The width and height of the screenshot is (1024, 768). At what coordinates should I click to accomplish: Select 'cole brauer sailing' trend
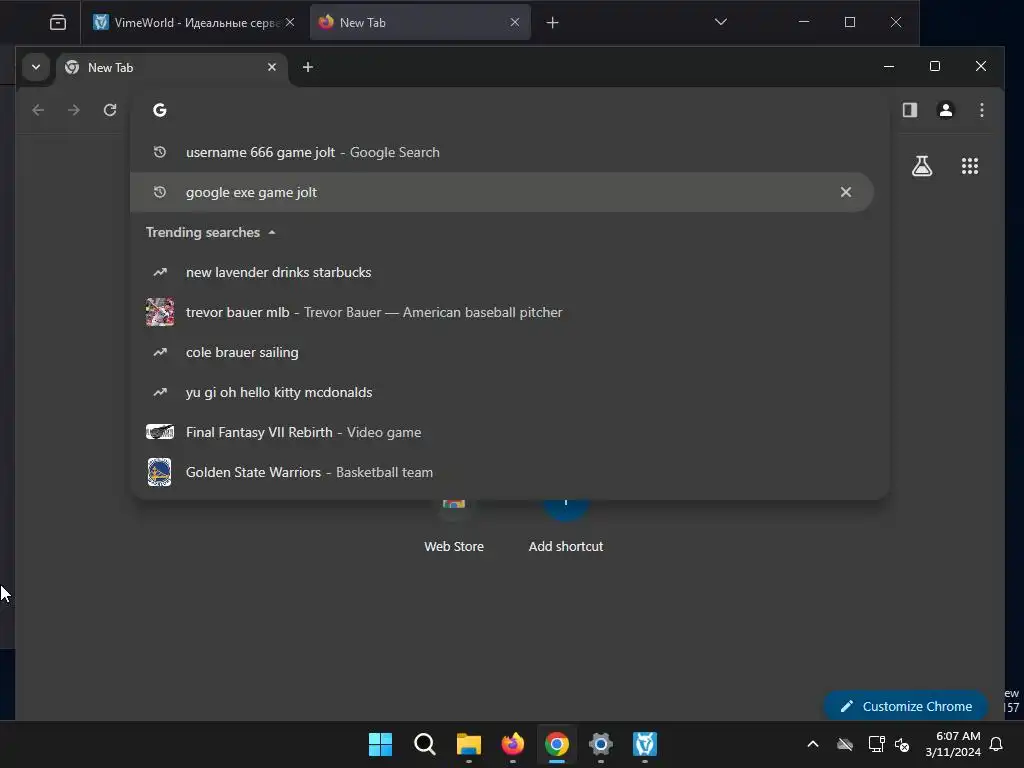coord(502,352)
